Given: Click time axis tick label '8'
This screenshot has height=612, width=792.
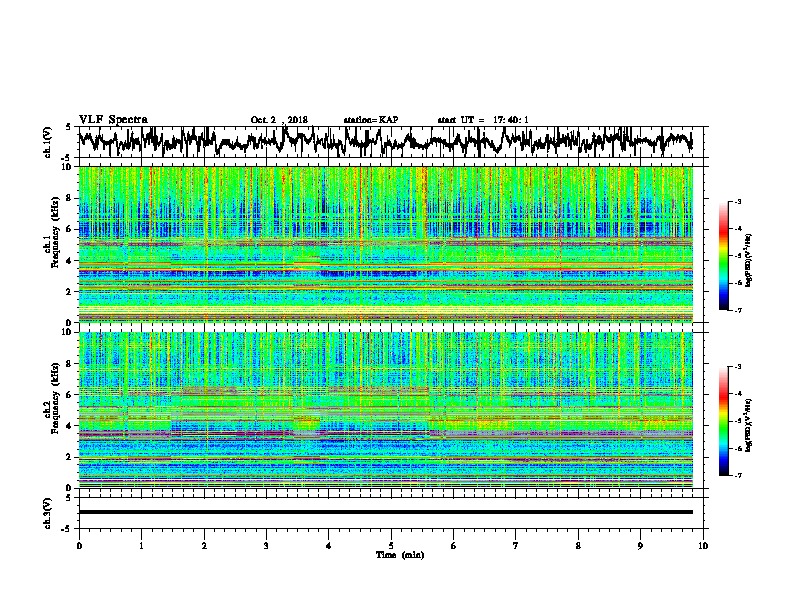Looking at the screenshot, I should [578, 546].
